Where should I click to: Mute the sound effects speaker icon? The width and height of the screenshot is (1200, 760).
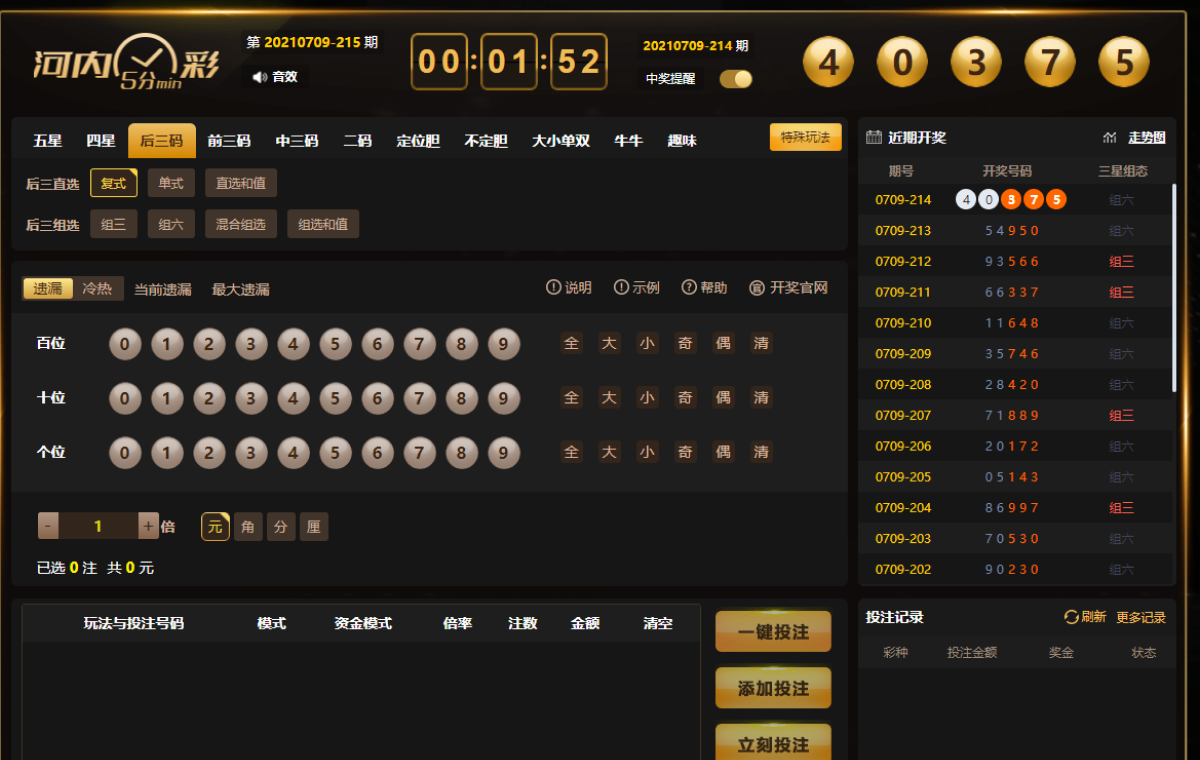pos(260,77)
